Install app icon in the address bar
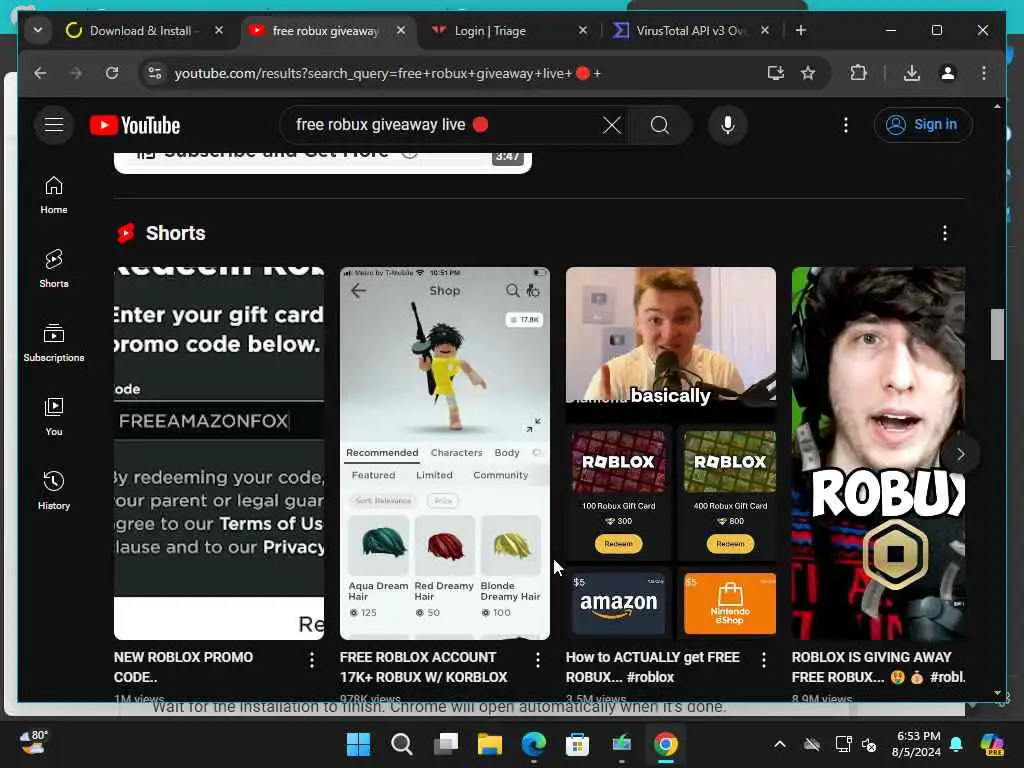This screenshot has width=1024, height=768. tap(775, 73)
